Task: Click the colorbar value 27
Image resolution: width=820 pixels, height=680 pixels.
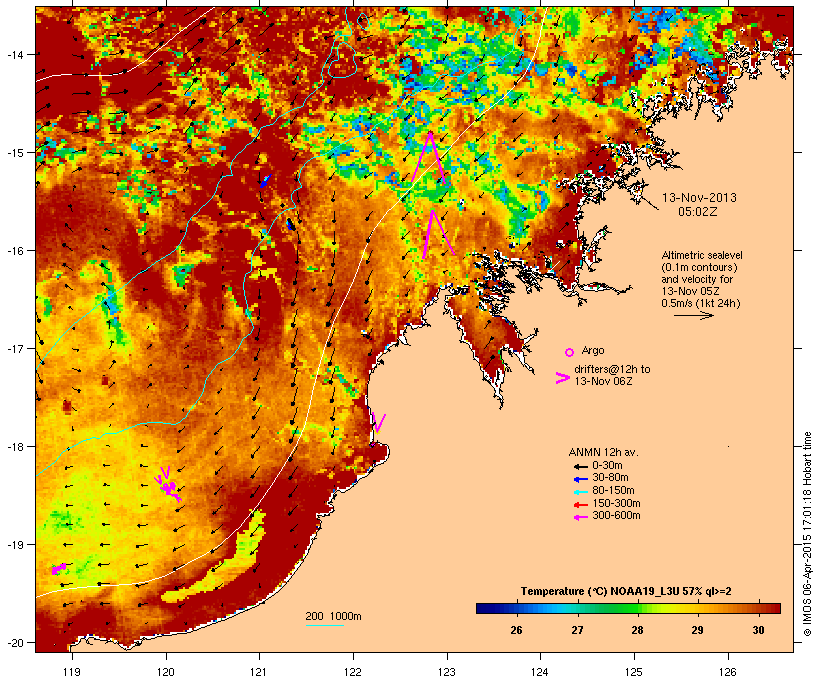Action: point(577,630)
